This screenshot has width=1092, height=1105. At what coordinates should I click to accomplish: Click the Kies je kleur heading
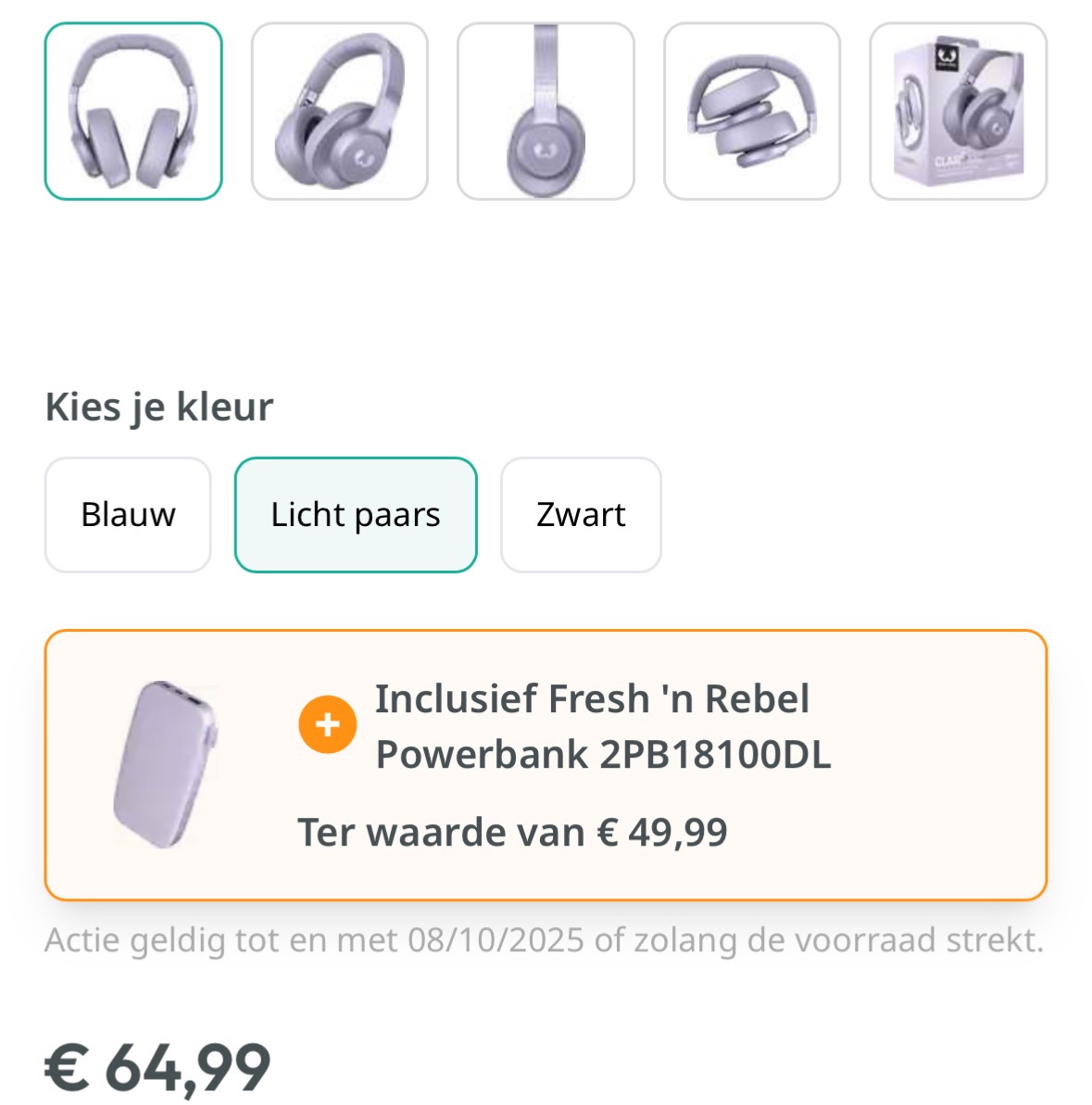159,407
